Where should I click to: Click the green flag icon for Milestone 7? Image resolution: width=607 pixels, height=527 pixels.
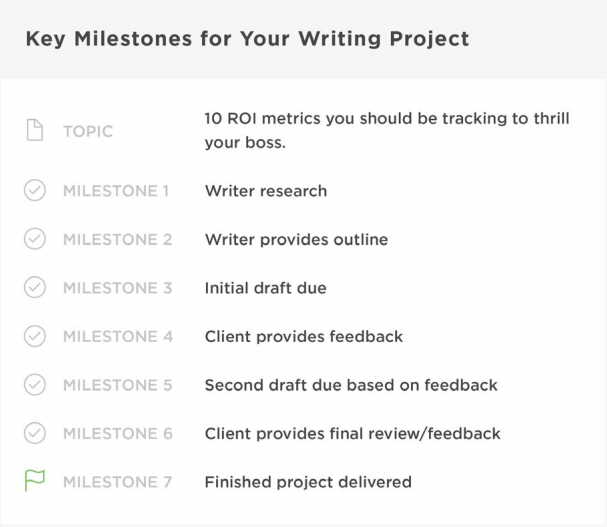(x=35, y=481)
